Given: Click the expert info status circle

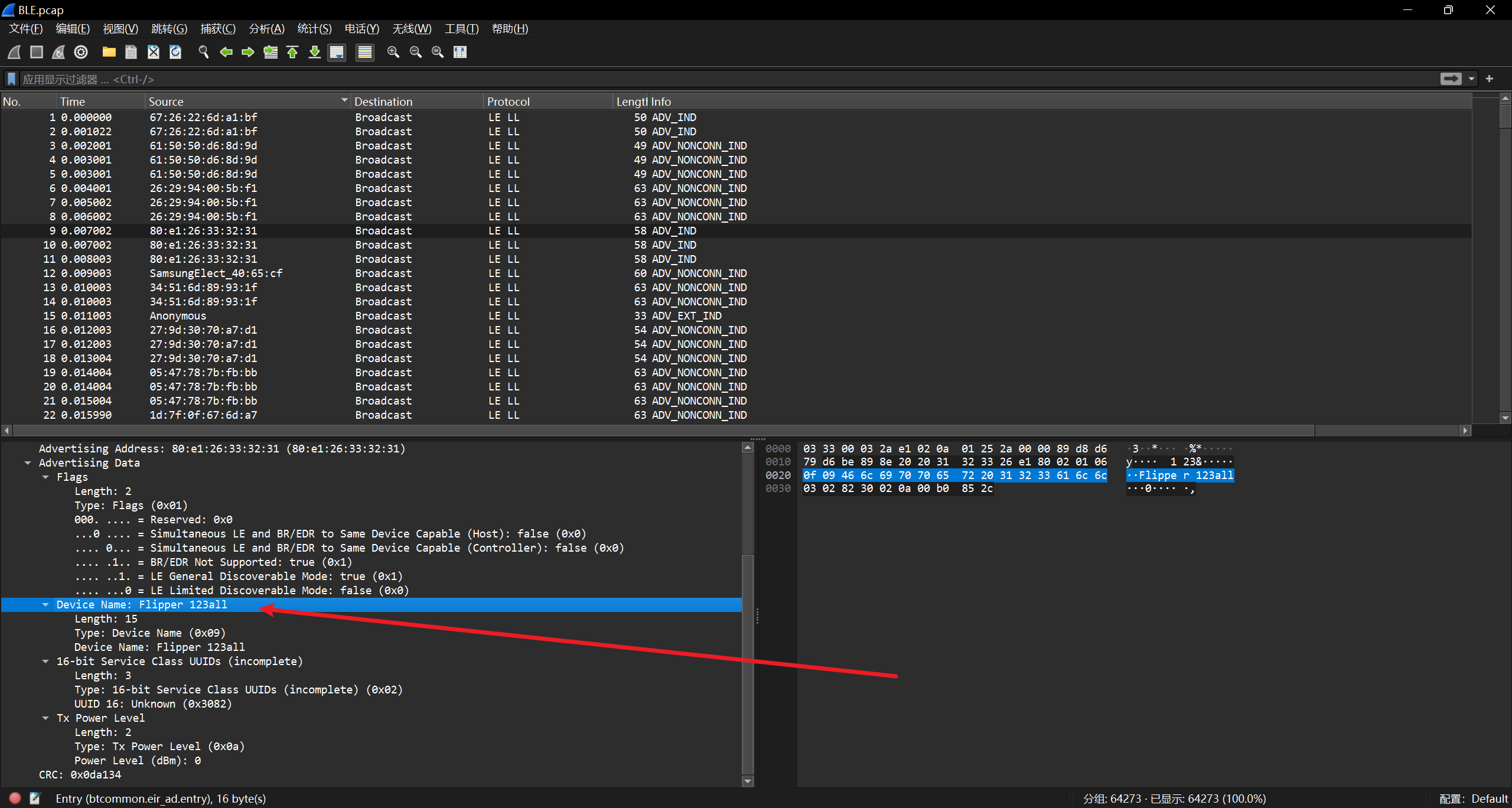Looking at the screenshot, I should click(15, 798).
